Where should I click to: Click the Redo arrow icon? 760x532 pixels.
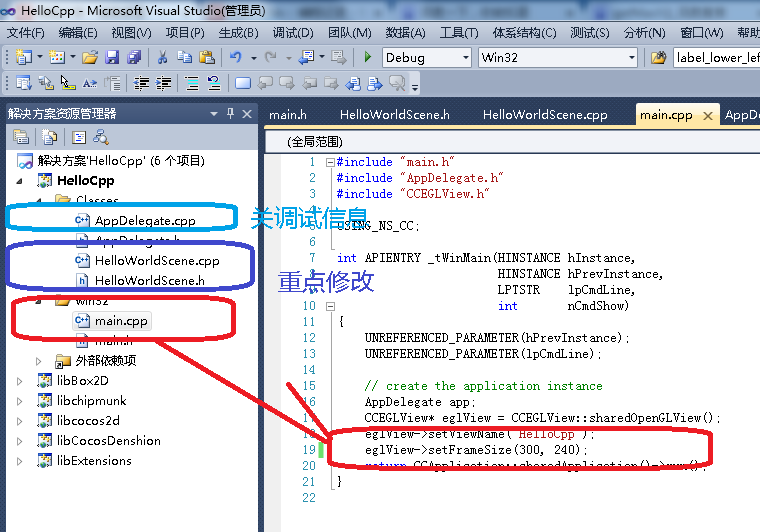click(271, 57)
